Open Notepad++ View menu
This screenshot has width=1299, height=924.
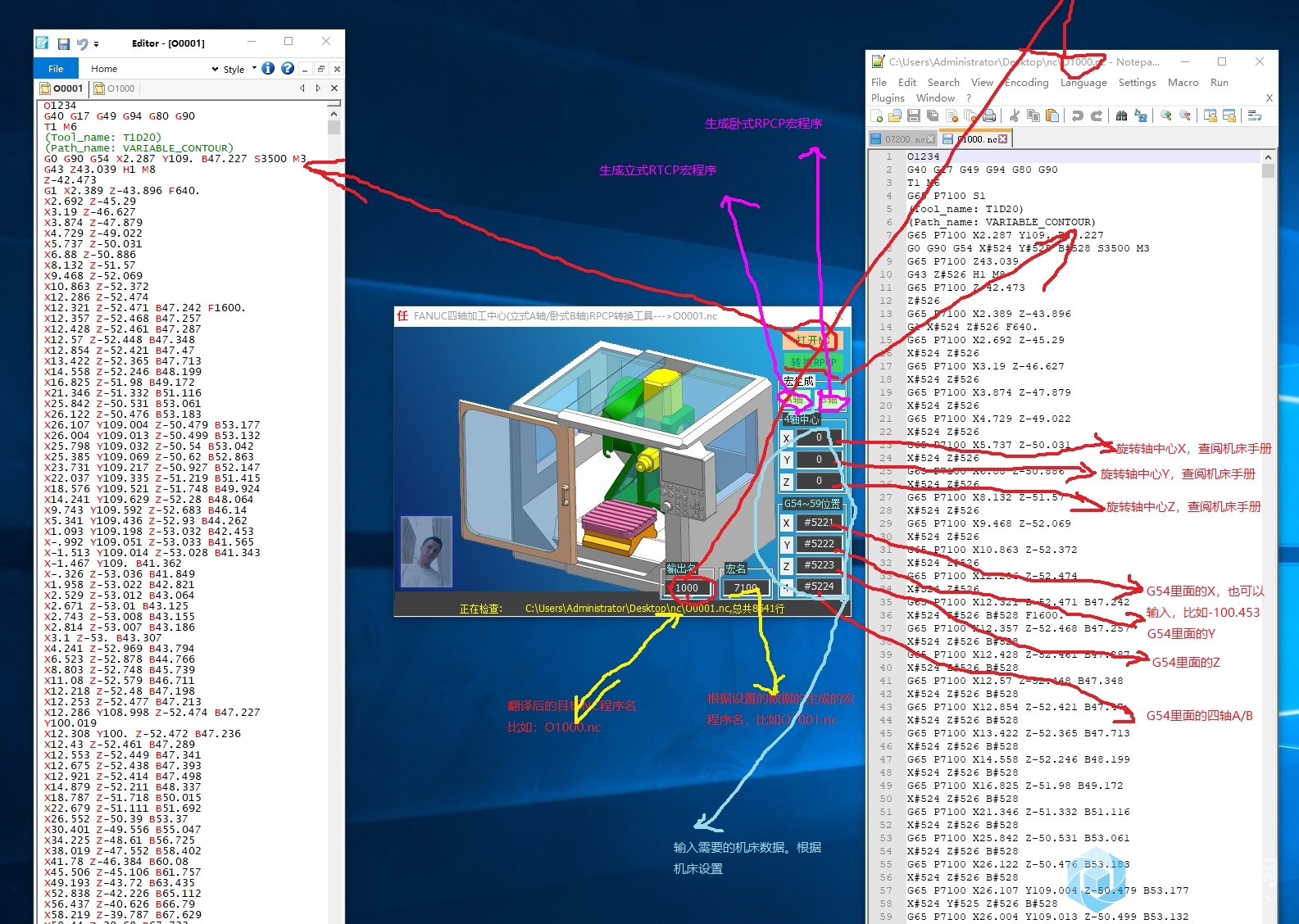tap(982, 83)
